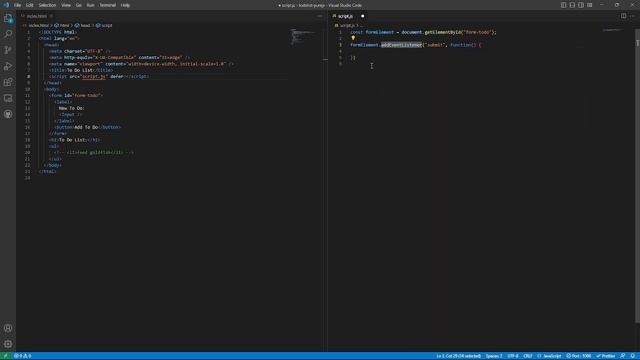640x360 pixels.
Task: Toggle primary side bar layout icon
Action: pyautogui.click(x=563, y=5)
